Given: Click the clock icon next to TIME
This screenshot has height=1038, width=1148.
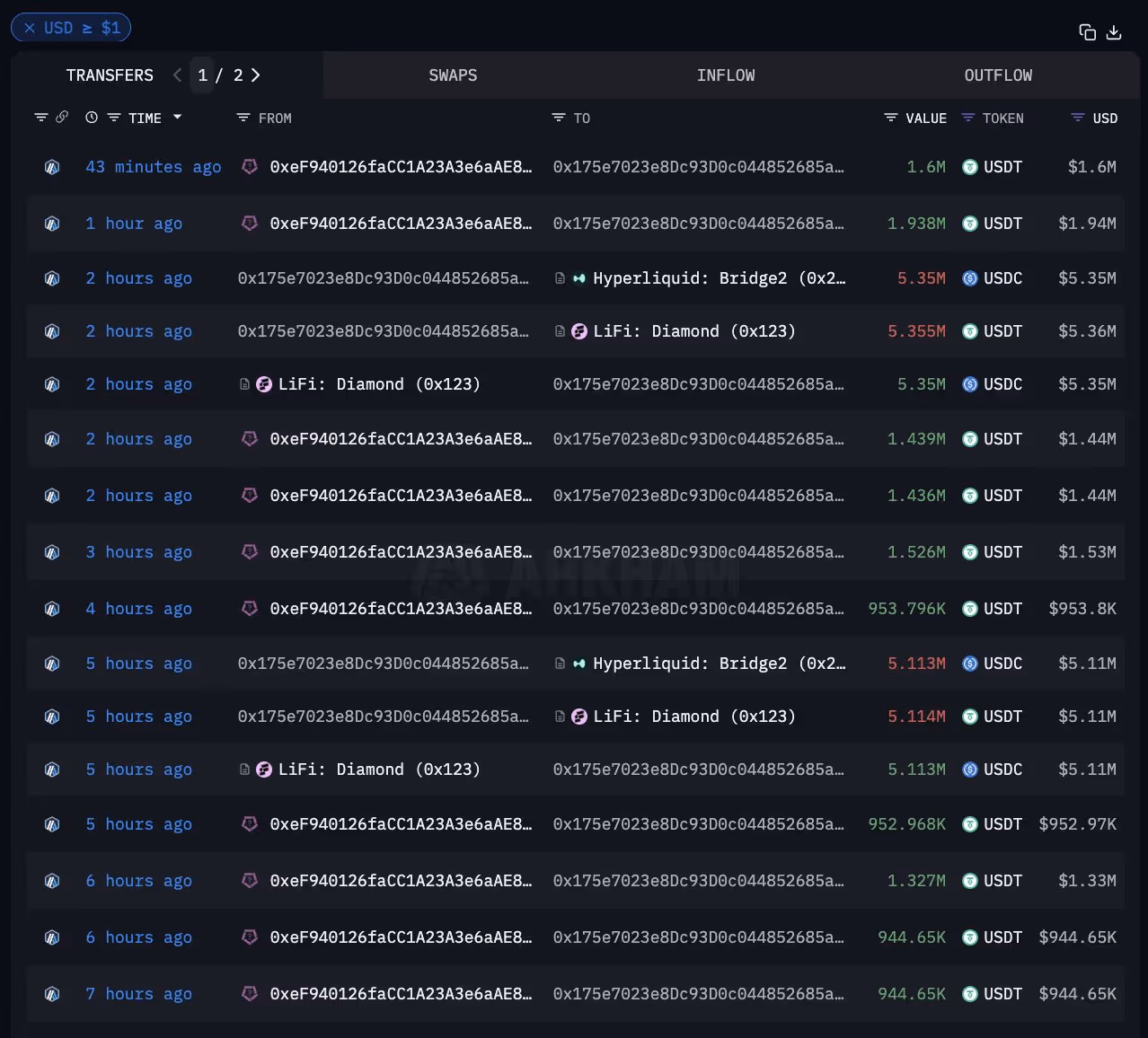Looking at the screenshot, I should tap(90, 117).
